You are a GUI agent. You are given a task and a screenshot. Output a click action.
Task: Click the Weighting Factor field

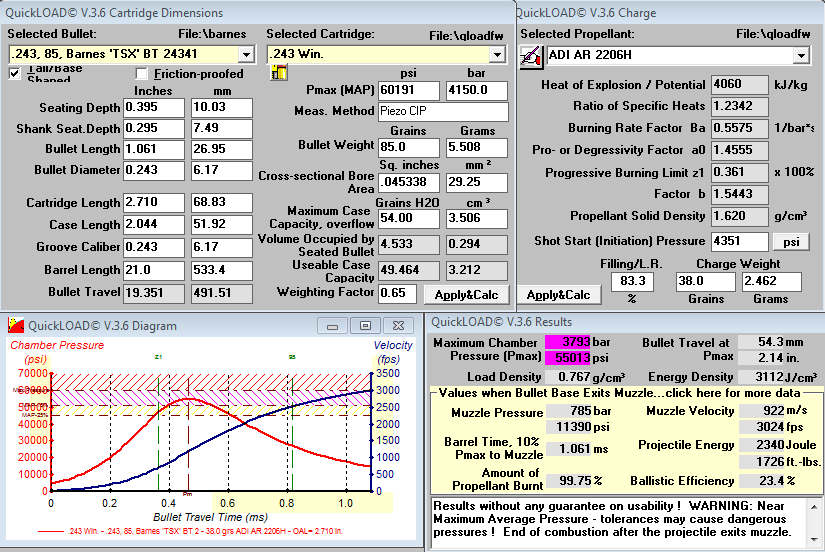pyautogui.click(x=397, y=294)
